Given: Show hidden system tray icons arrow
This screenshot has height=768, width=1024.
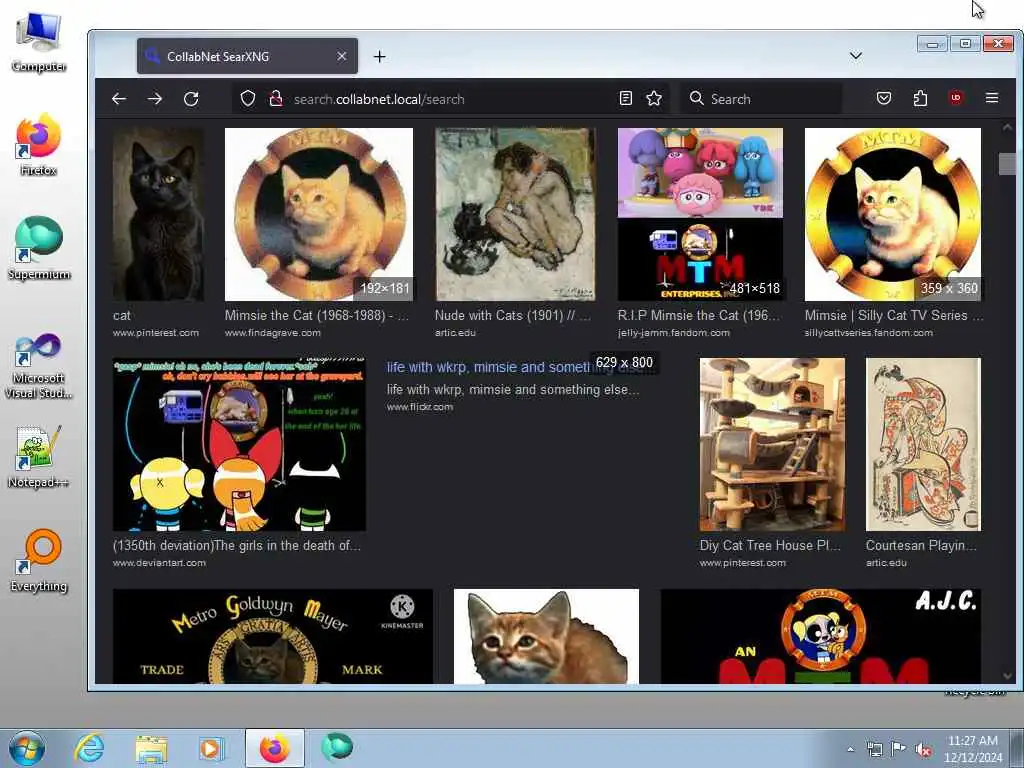Looking at the screenshot, I should point(850,749).
